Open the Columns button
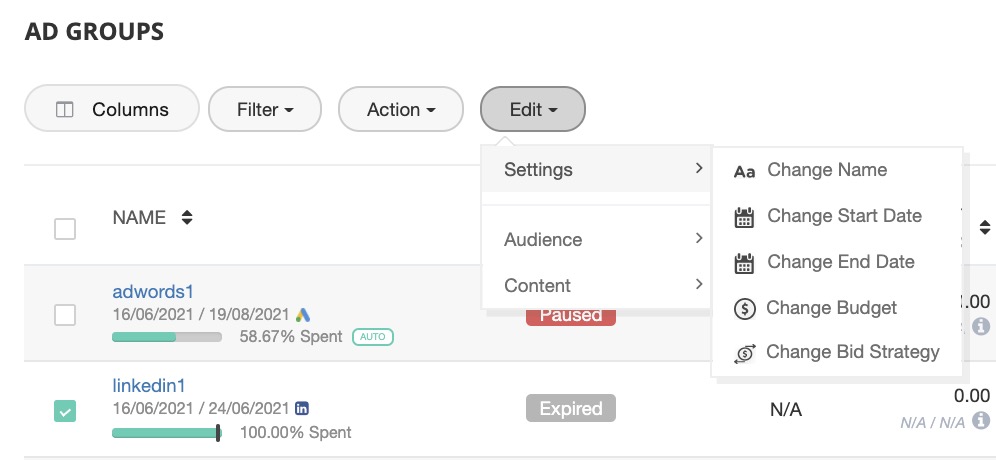 pos(112,110)
